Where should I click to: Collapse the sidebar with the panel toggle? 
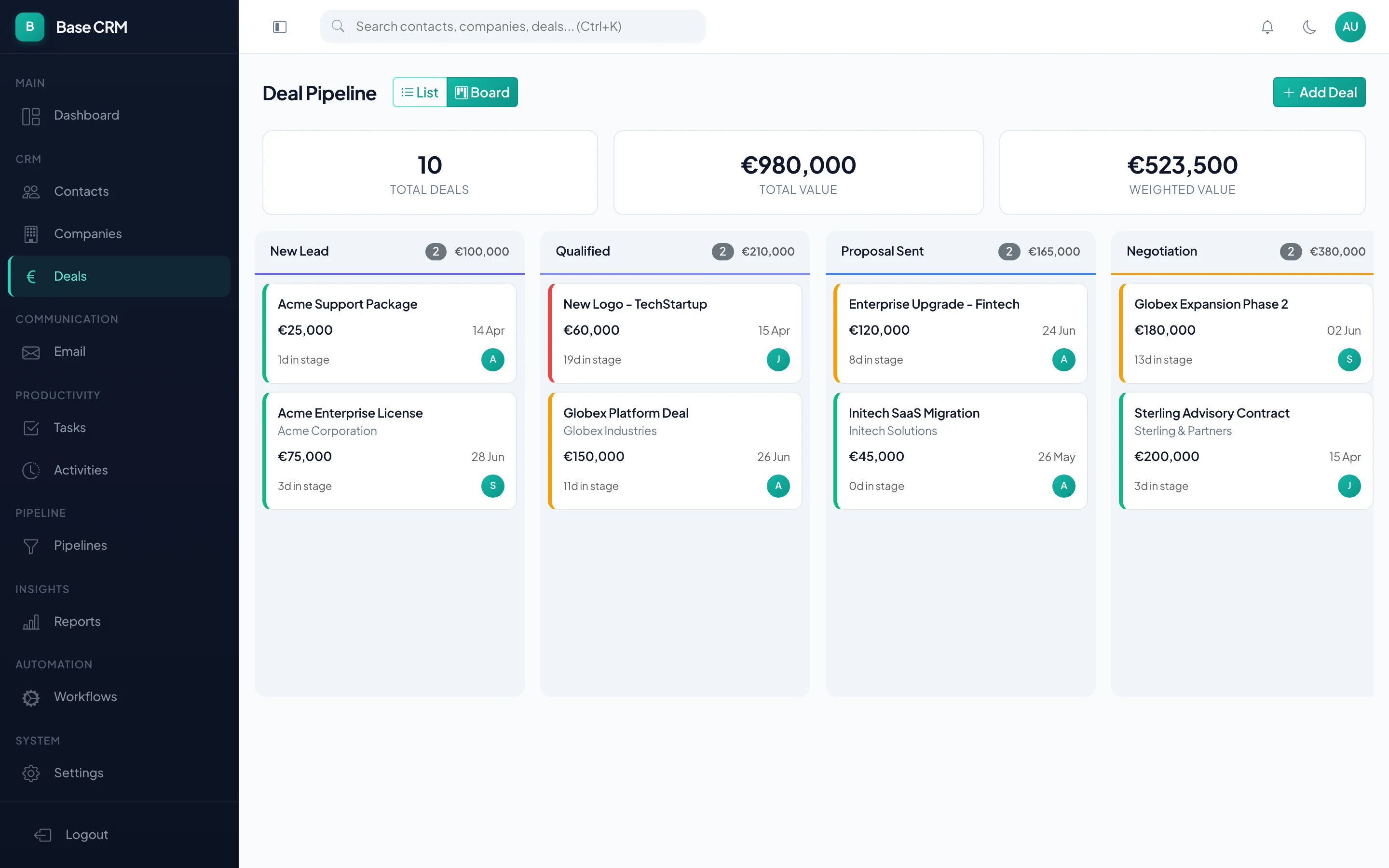tap(280, 27)
